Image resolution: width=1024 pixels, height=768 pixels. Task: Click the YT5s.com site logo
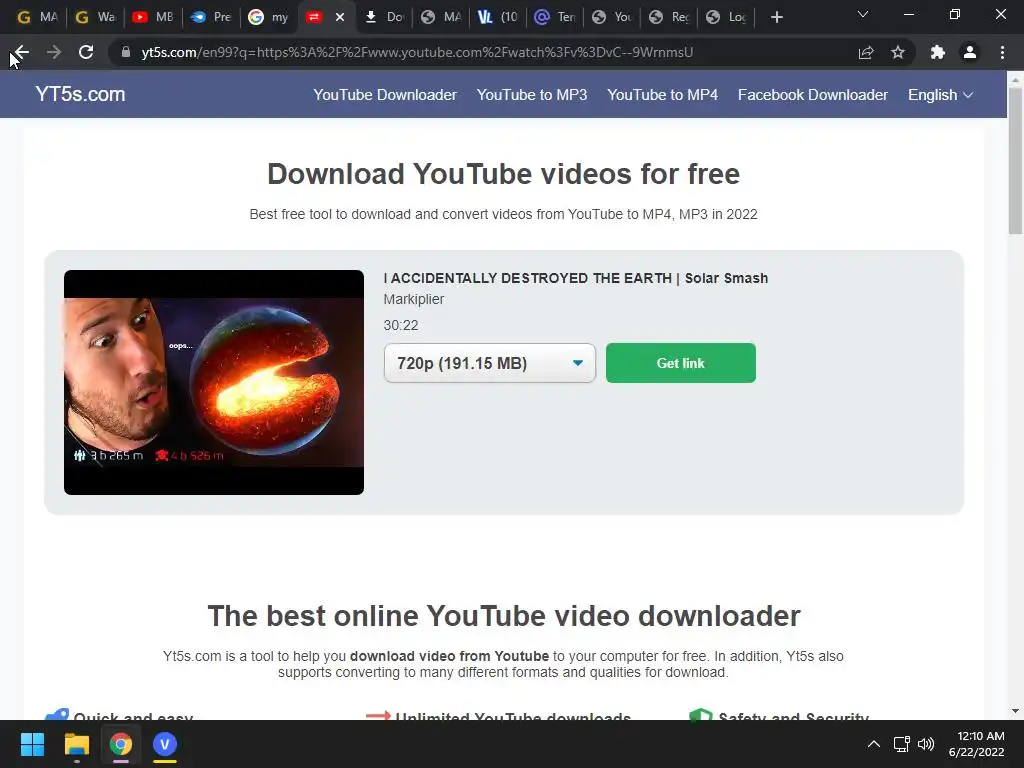coord(80,94)
